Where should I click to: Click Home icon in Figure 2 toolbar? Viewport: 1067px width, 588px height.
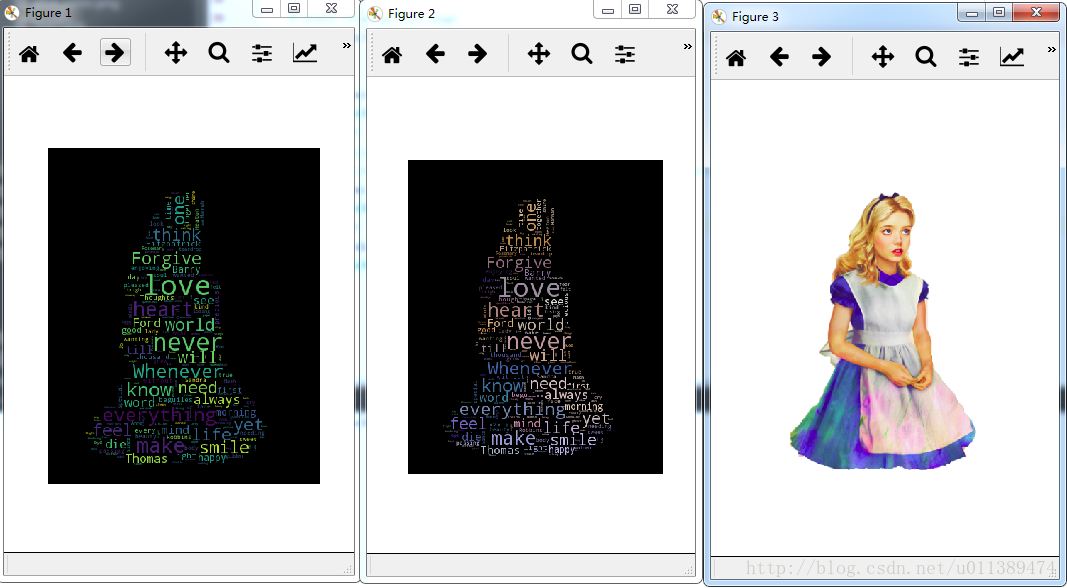pyautogui.click(x=392, y=54)
